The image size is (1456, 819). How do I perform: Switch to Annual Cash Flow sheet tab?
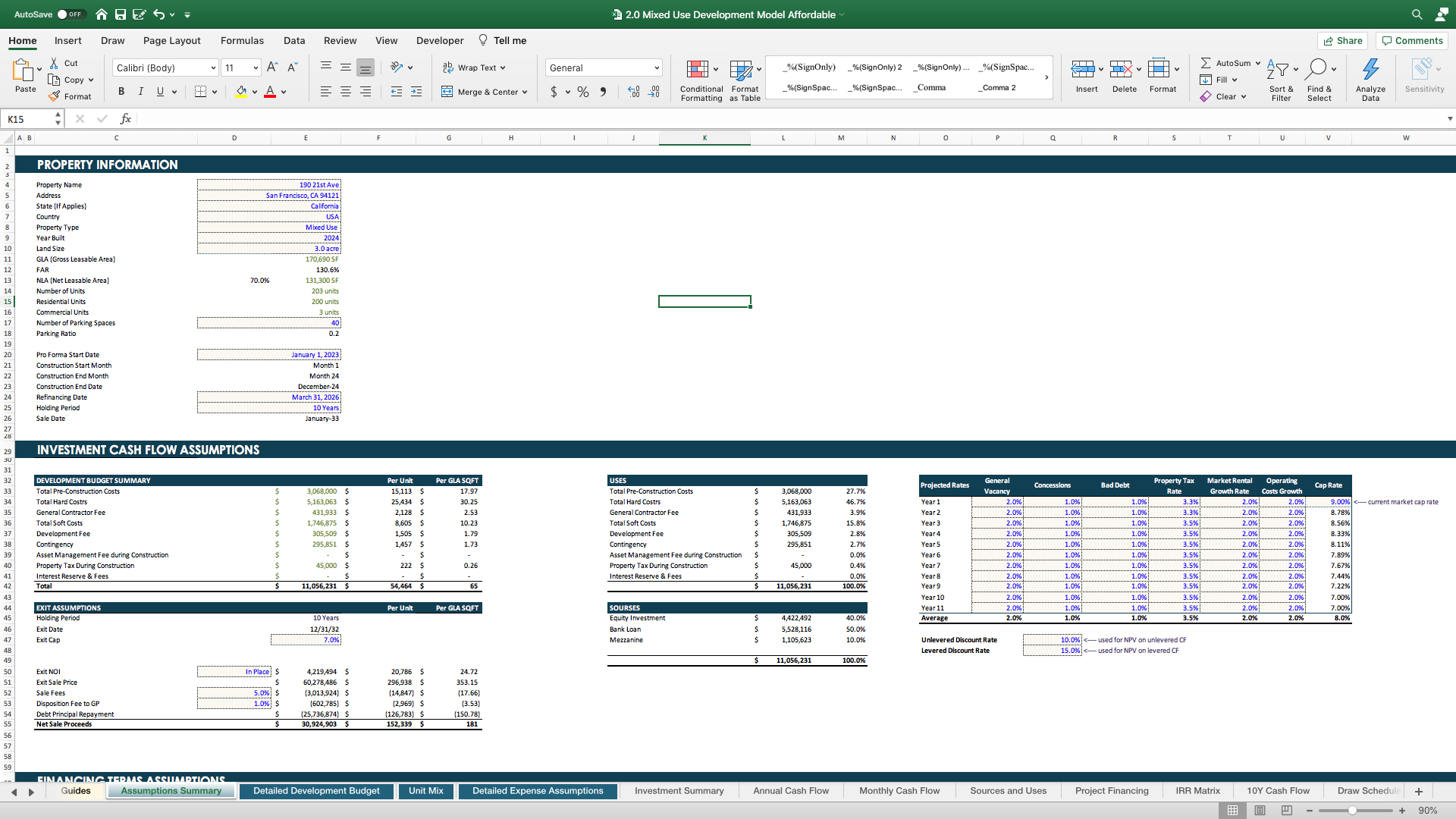coord(791,791)
